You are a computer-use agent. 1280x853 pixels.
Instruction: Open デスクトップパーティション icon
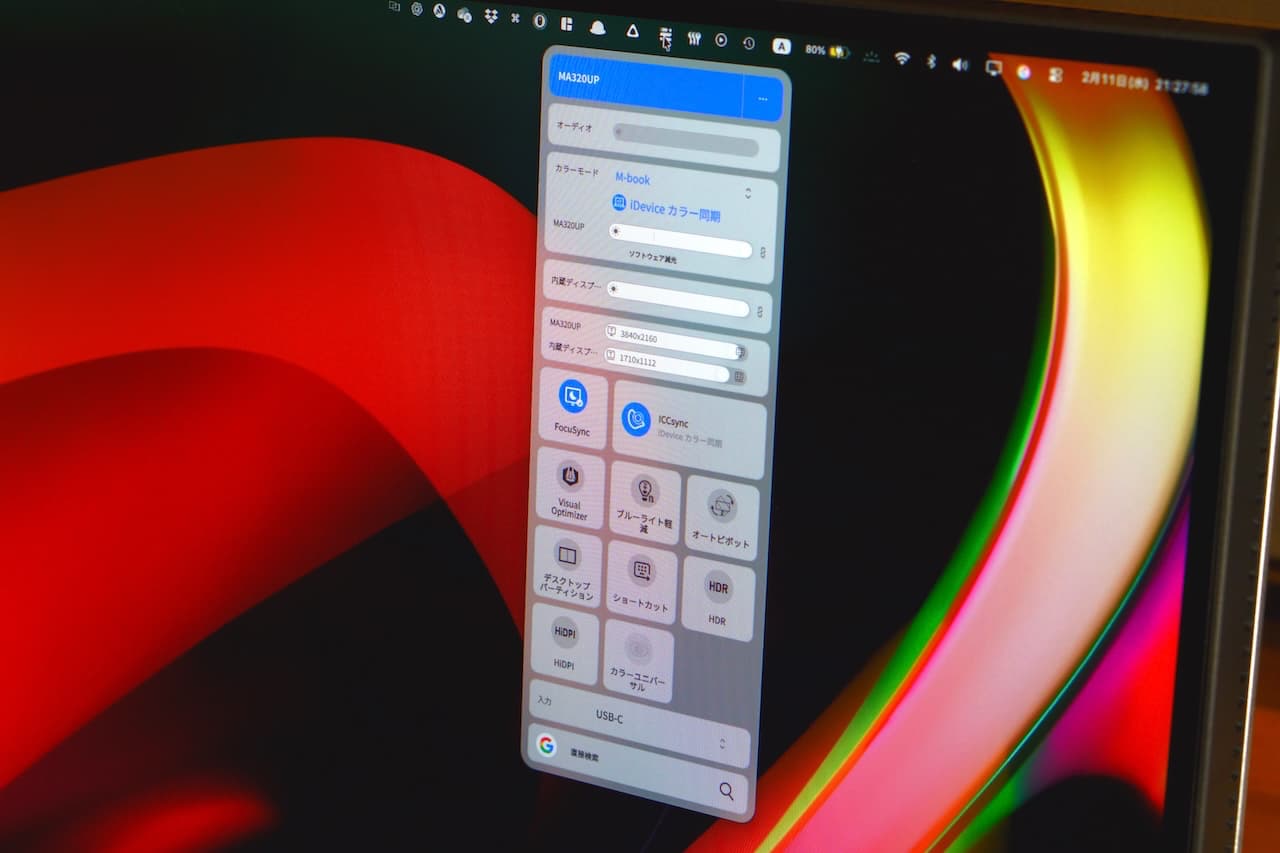tap(567, 556)
